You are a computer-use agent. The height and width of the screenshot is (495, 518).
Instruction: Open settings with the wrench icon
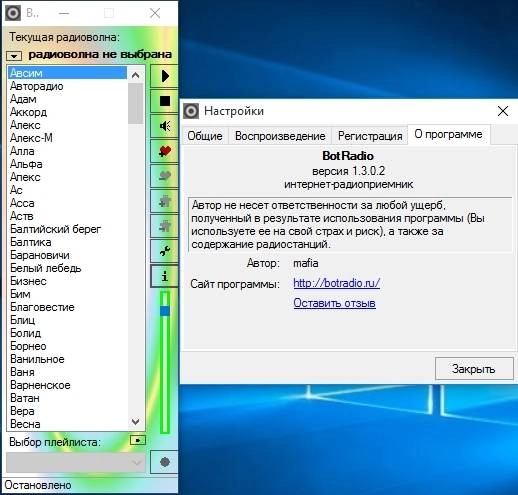(x=164, y=251)
